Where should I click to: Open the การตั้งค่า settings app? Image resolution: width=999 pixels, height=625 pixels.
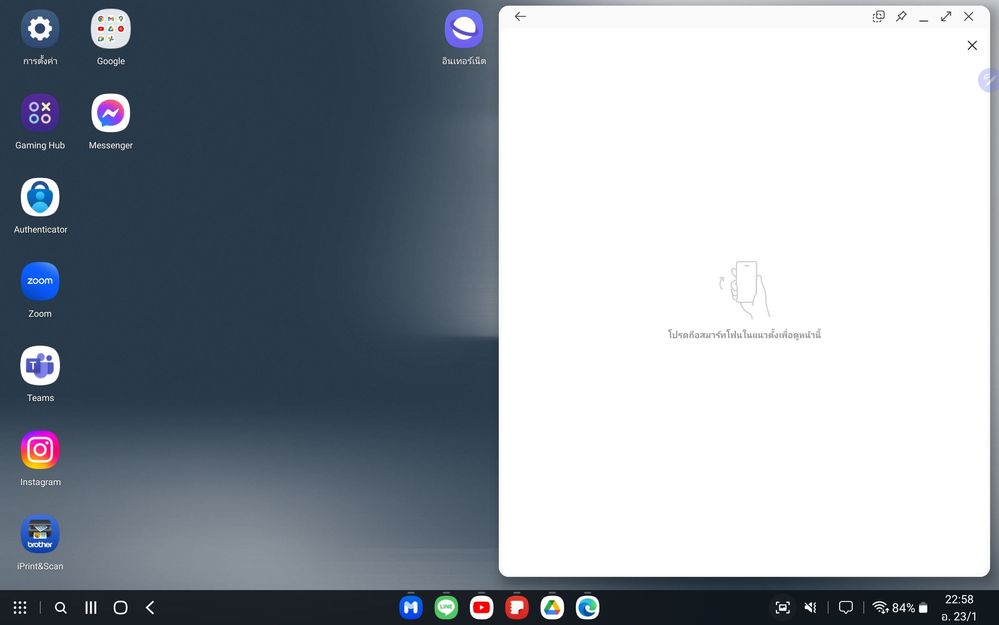(40, 29)
